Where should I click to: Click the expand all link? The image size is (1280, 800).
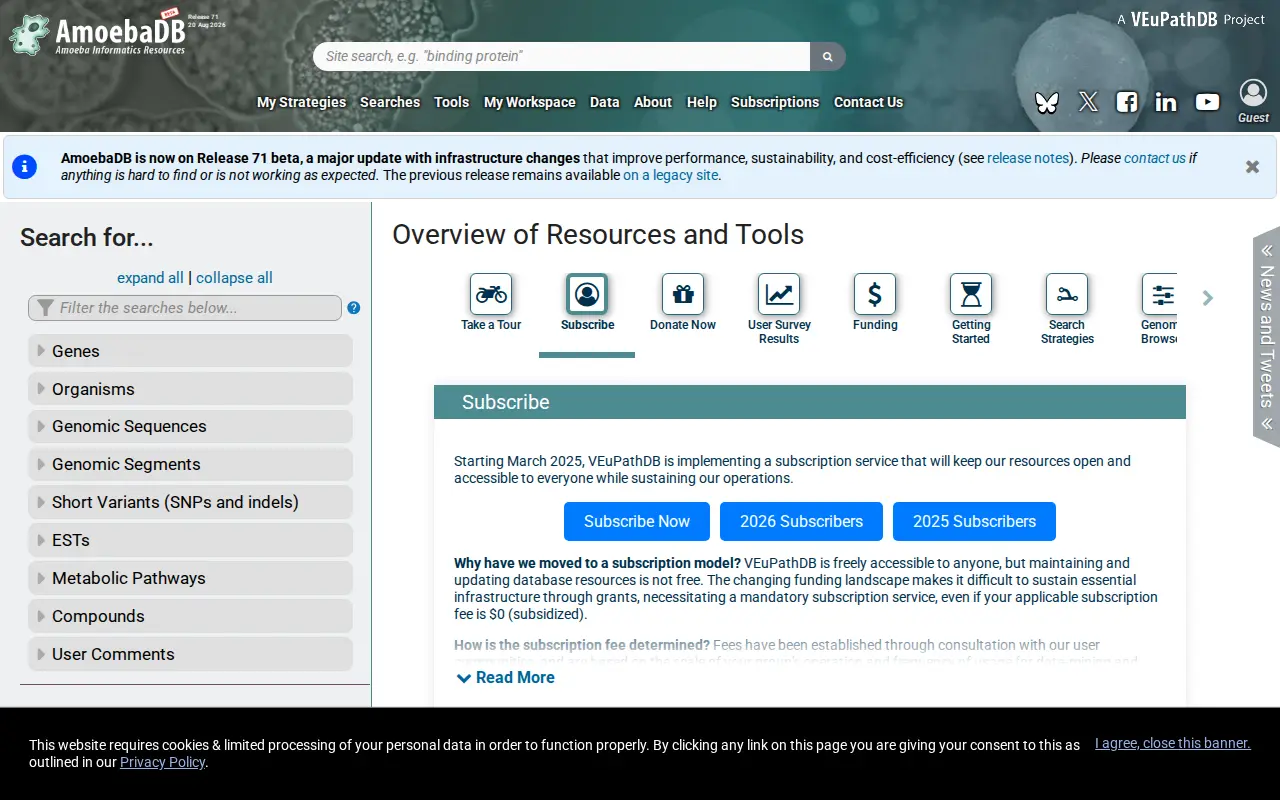pyautogui.click(x=150, y=278)
